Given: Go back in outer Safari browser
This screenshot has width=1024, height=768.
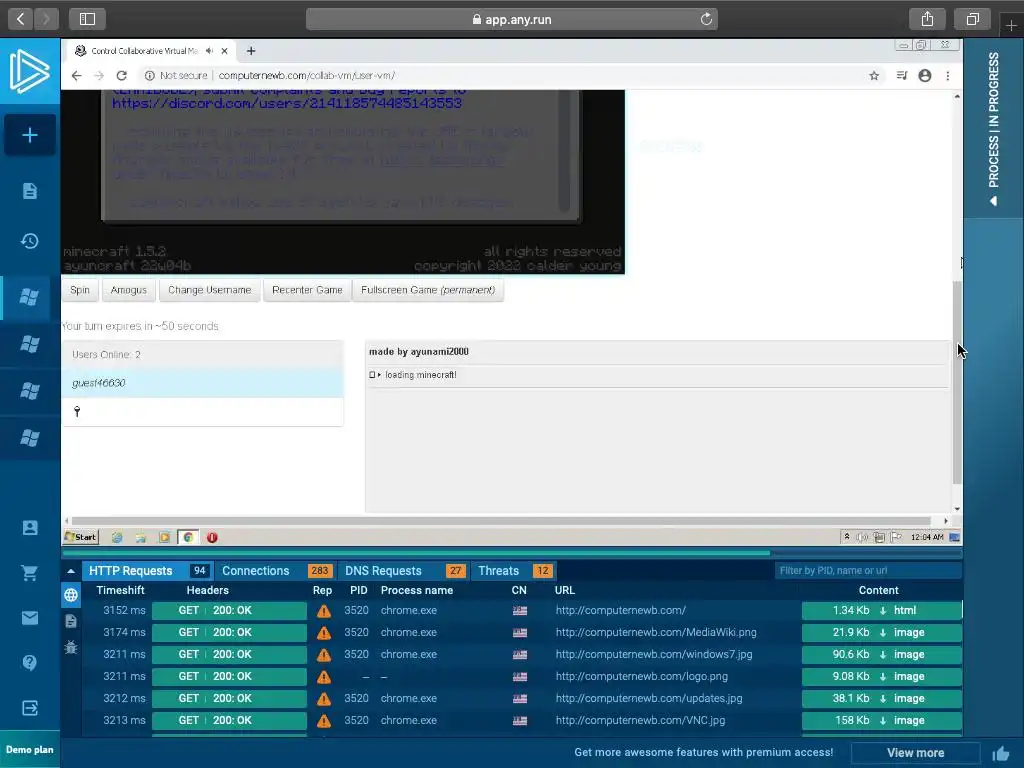Looking at the screenshot, I should 20,19.
